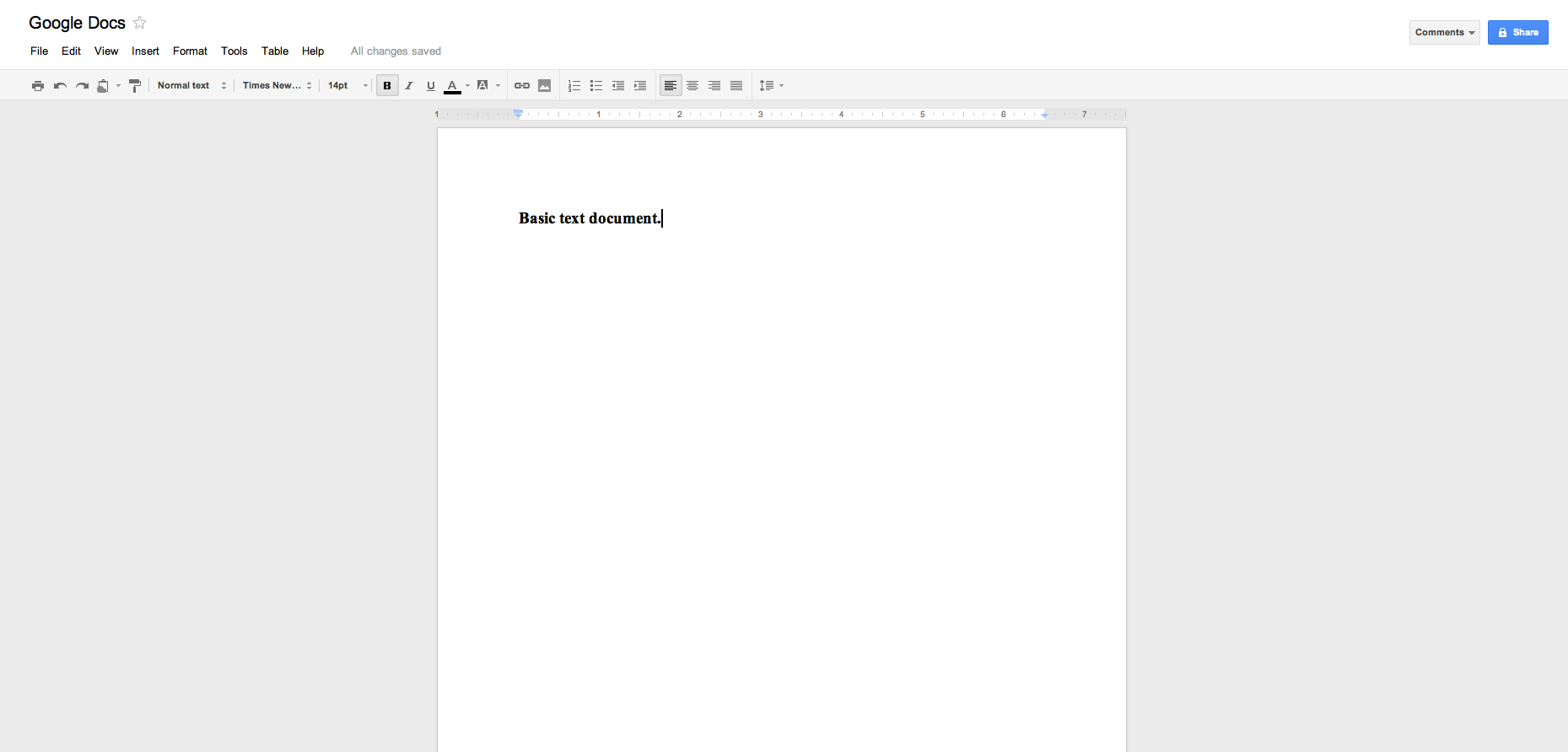Open the Insert menu

[x=145, y=51]
